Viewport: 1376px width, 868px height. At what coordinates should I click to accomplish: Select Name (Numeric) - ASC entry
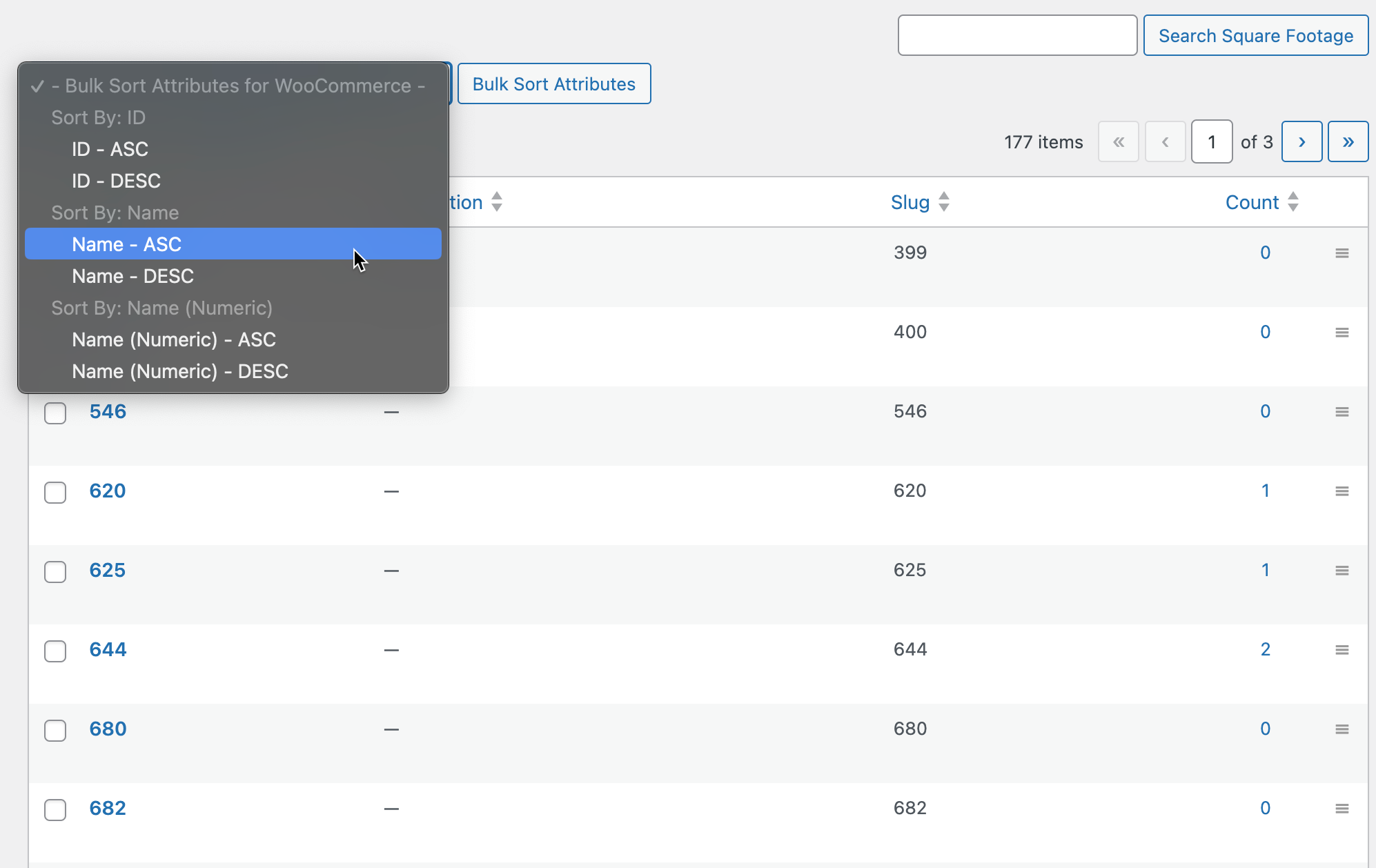174,339
